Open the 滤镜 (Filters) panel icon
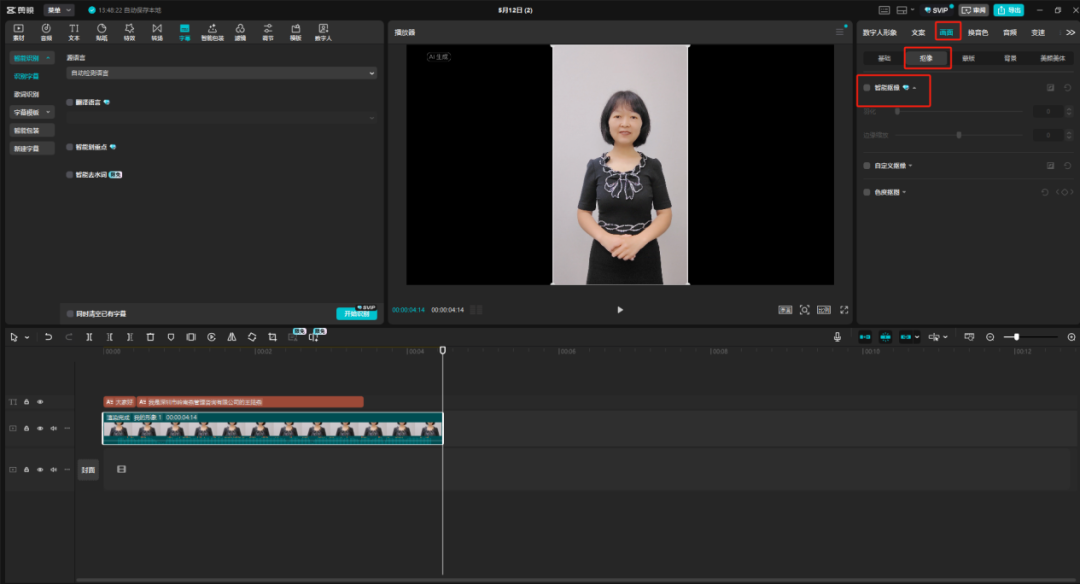Viewport: 1080px width, 584px height. click(x=240, y=31)
